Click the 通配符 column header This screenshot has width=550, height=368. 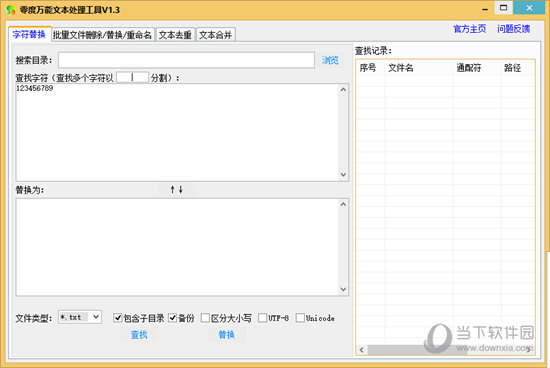point(477,68)
